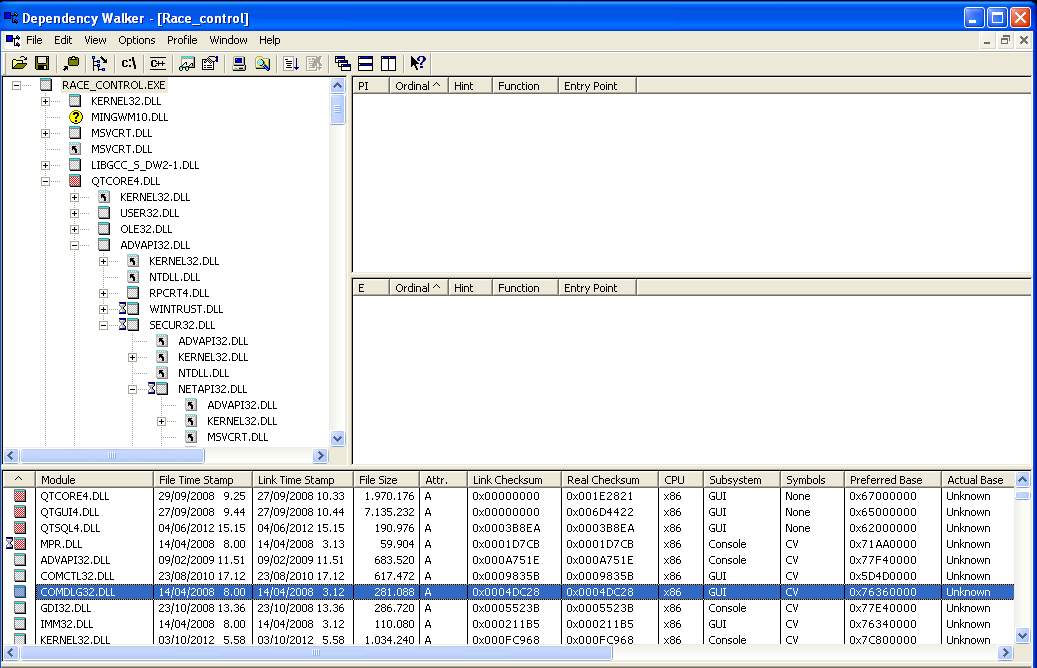Sort module list by Preferred Base column
The height and width of the screenshot is (668, 1037).
click(x=893, y=480)
